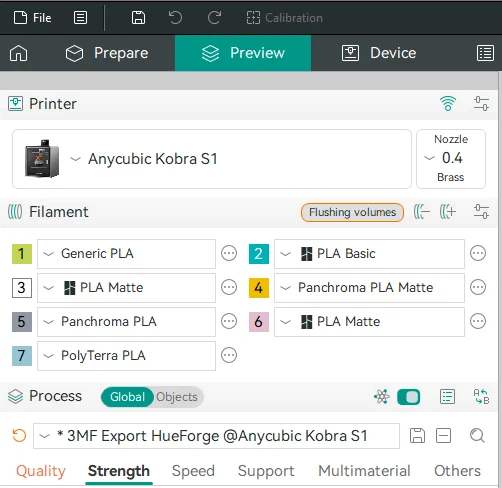This screenshot has width=502, height=488.
Task: Open the list icon after Device tab
Action: (x=485, y=53)
